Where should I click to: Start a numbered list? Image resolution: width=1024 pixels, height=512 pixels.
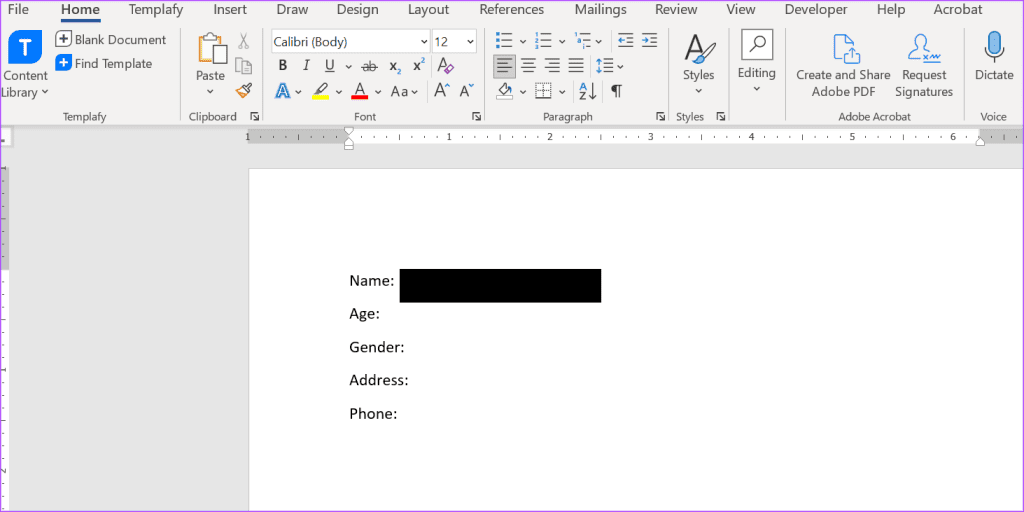[x=543, y=41]
